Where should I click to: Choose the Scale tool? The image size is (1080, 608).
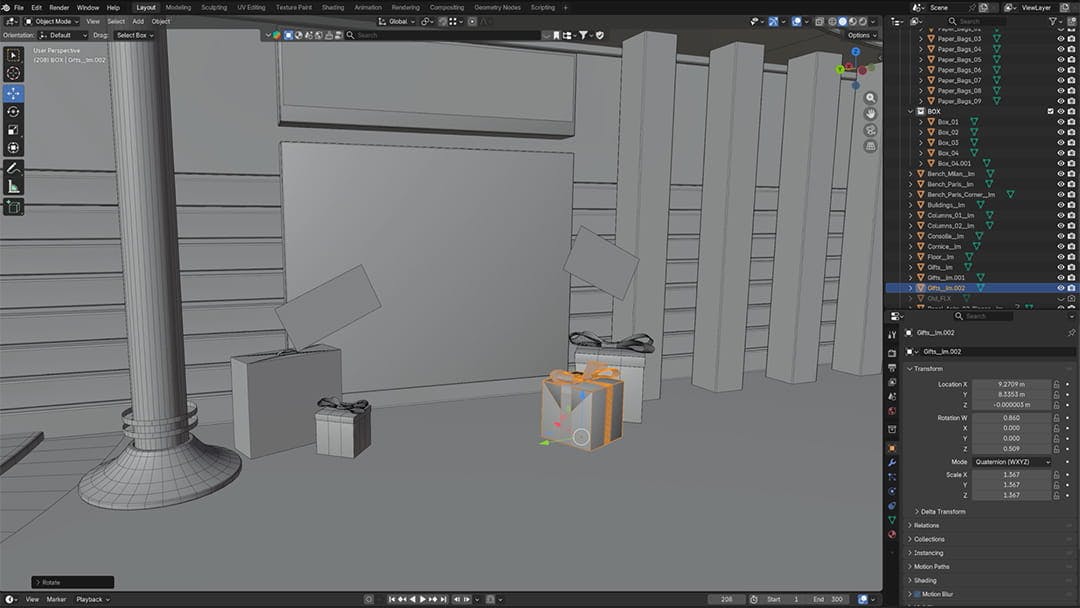click(x=14, y=130)
